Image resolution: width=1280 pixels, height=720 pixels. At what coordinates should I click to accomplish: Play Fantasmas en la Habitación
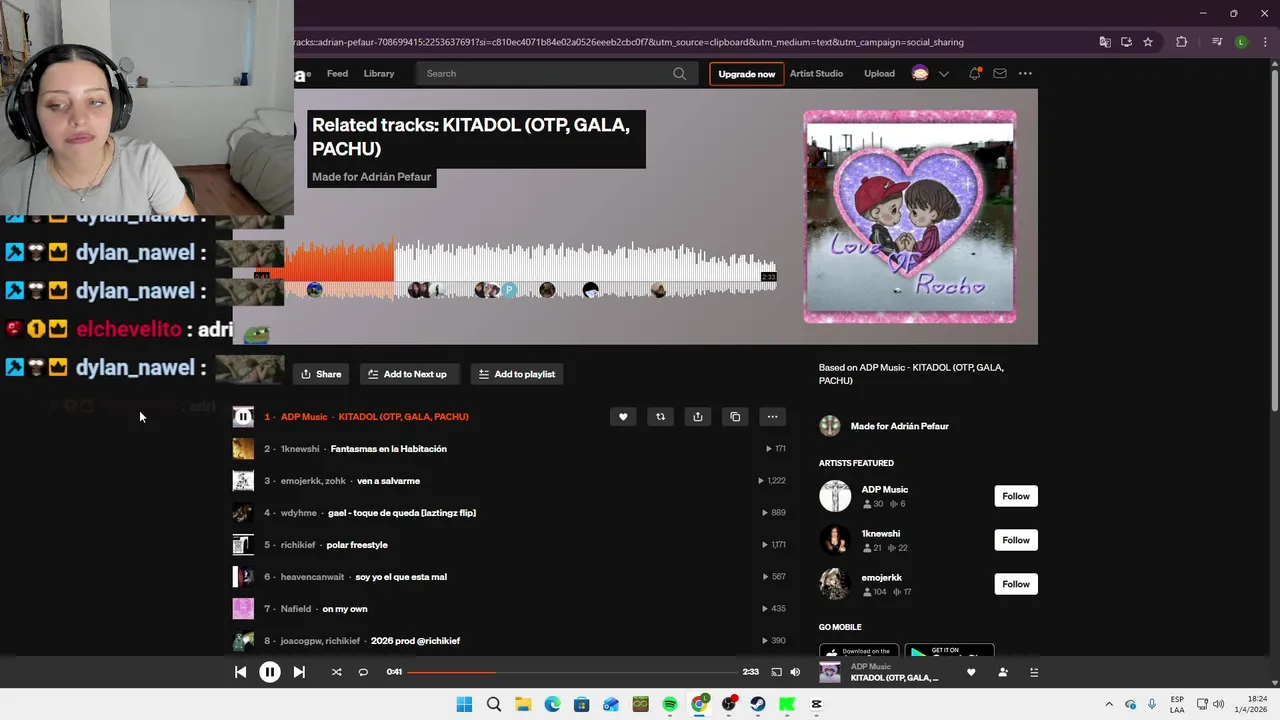388,449
